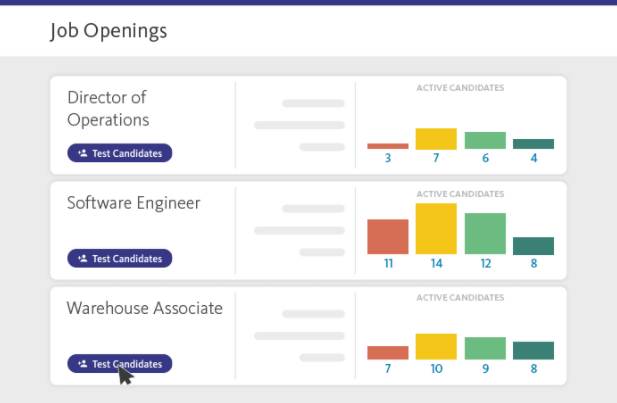The image size is (617, 403).
Task: Click Test Candidates for Software Engineer
Action: [x=120, y=258]
